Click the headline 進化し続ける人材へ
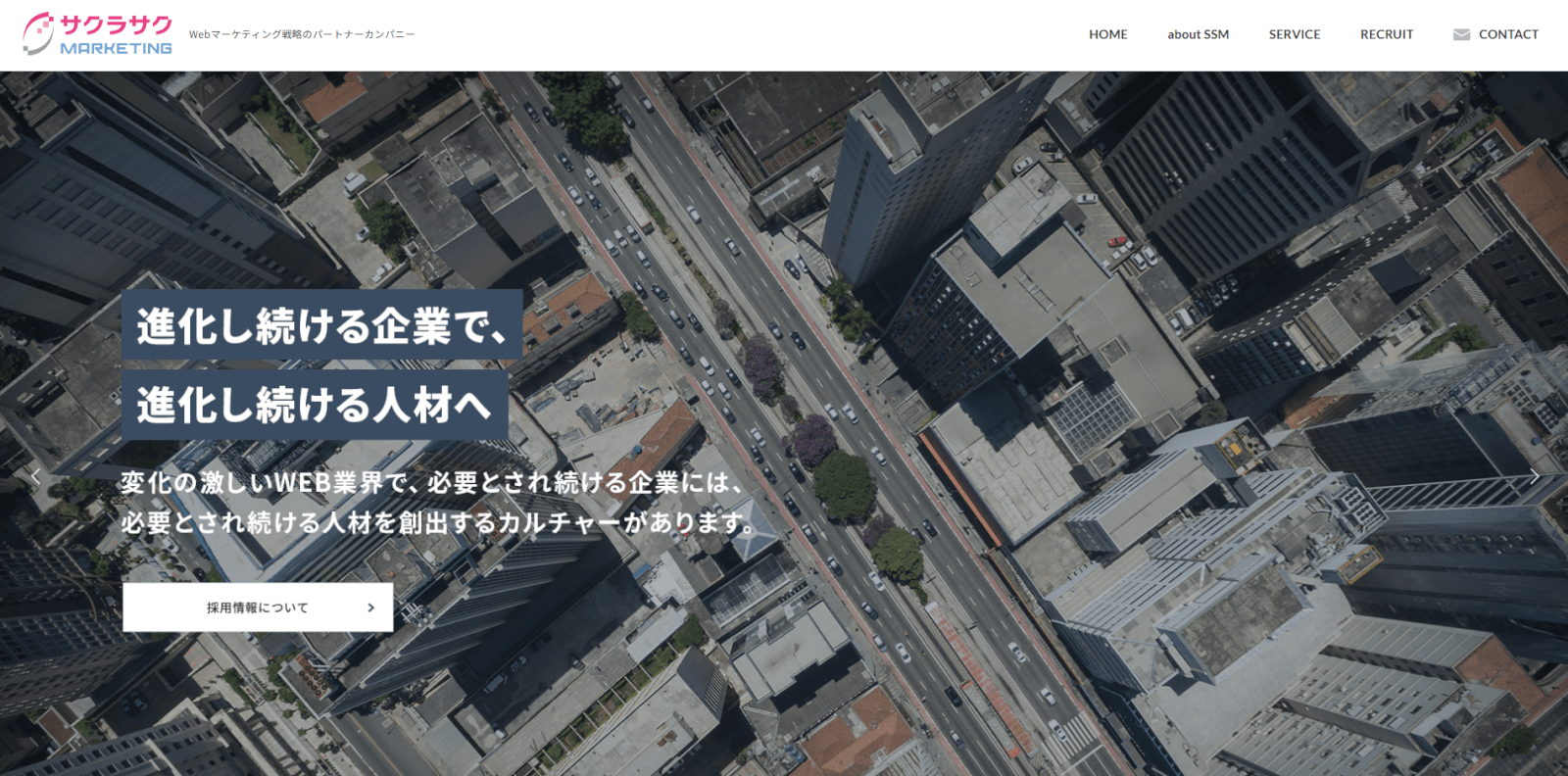 [x=315, y=404]
